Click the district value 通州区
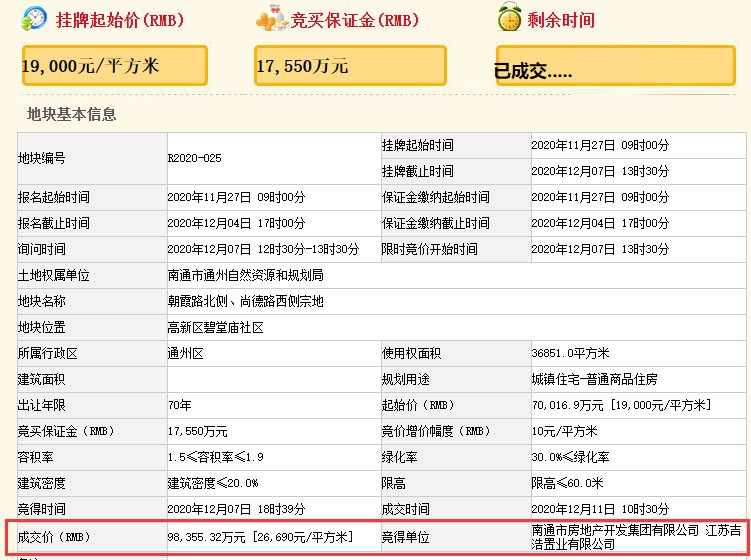This screenshot has height=560, width=751. click(x=185, y=354)
